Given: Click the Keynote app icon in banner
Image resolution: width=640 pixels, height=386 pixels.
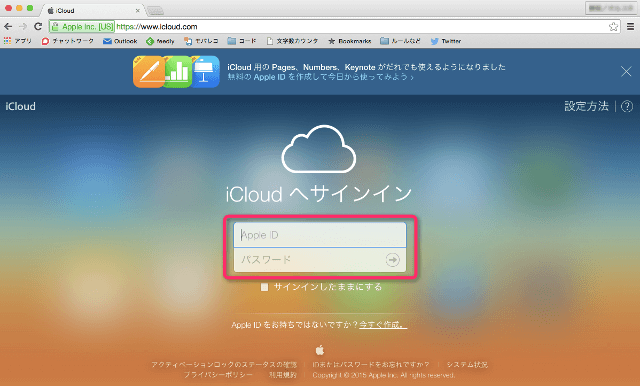Looking at the screenshot, I should pyautogui.click(x=206, y=72).
